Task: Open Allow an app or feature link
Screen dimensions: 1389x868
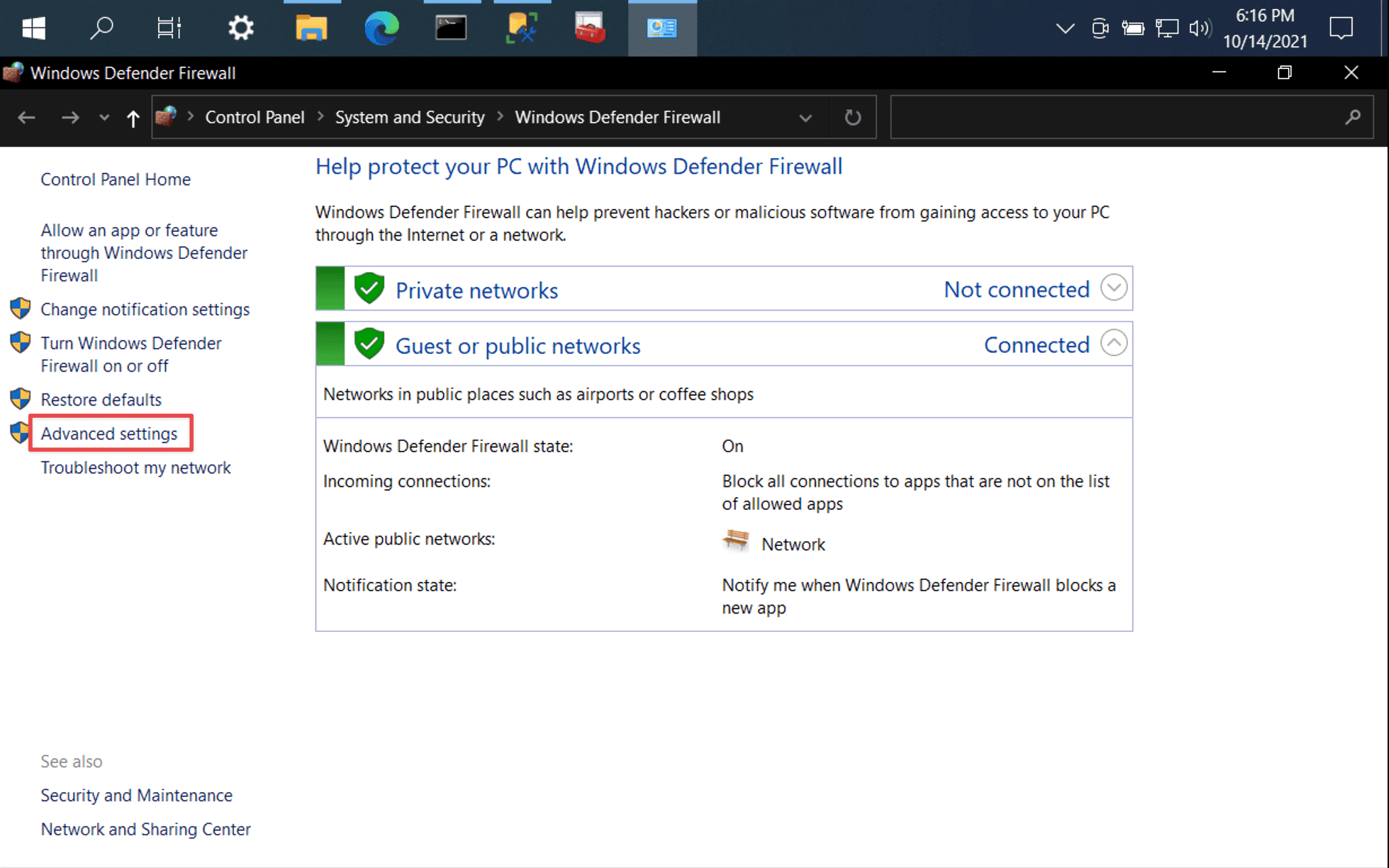Action: 144,253
